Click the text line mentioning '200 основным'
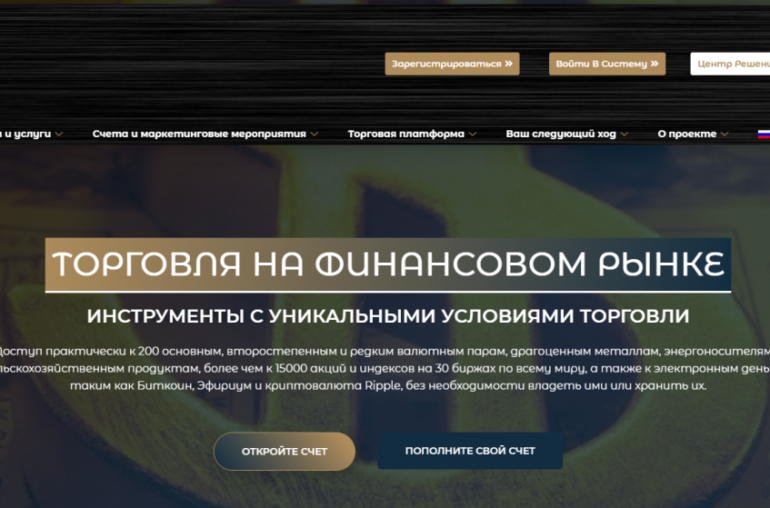This screenshot has height=508, width=770. coord(385,351)
